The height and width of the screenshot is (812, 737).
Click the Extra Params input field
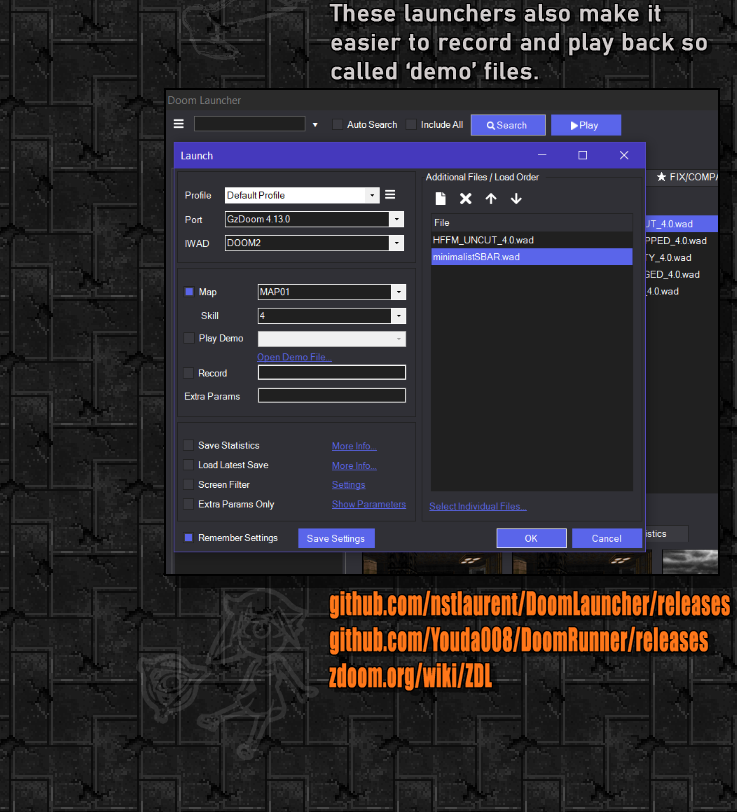point(331,396)
